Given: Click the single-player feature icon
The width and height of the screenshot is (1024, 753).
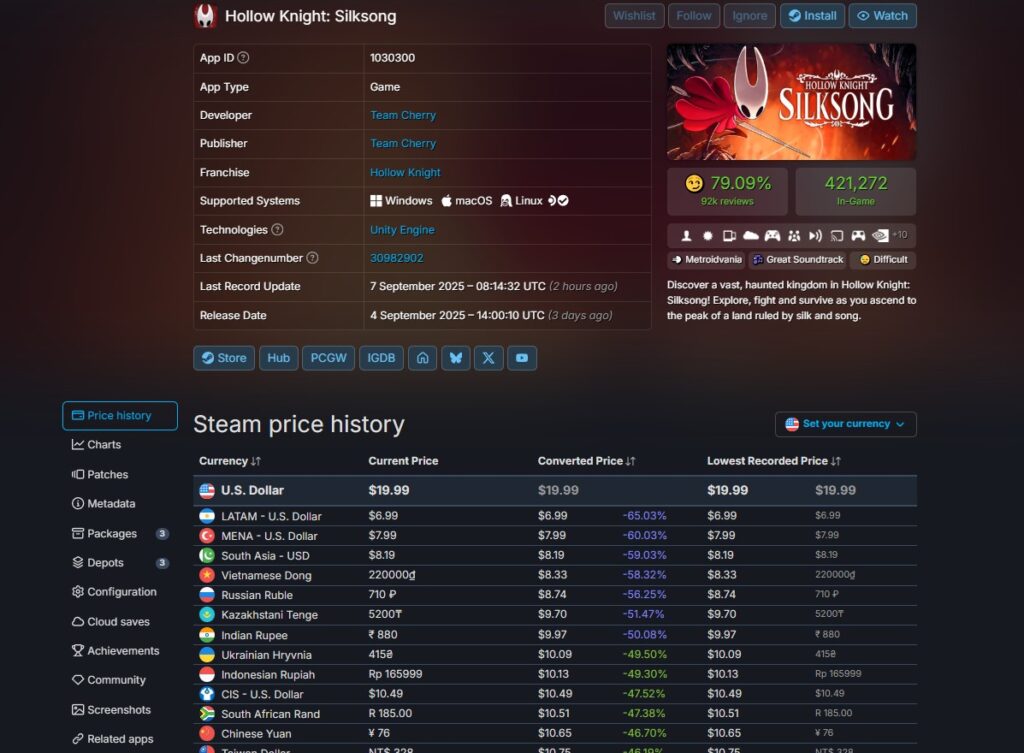Looking at the screenshot, I should click(x=686, y=236).
